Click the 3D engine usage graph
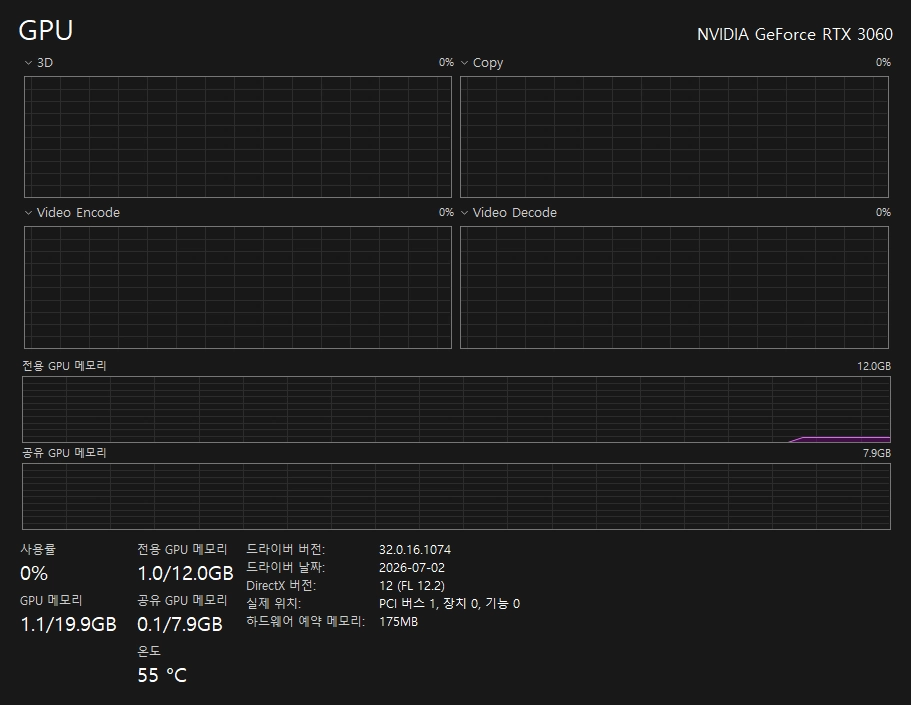The image size is (911, 705). tap(238, 137)
